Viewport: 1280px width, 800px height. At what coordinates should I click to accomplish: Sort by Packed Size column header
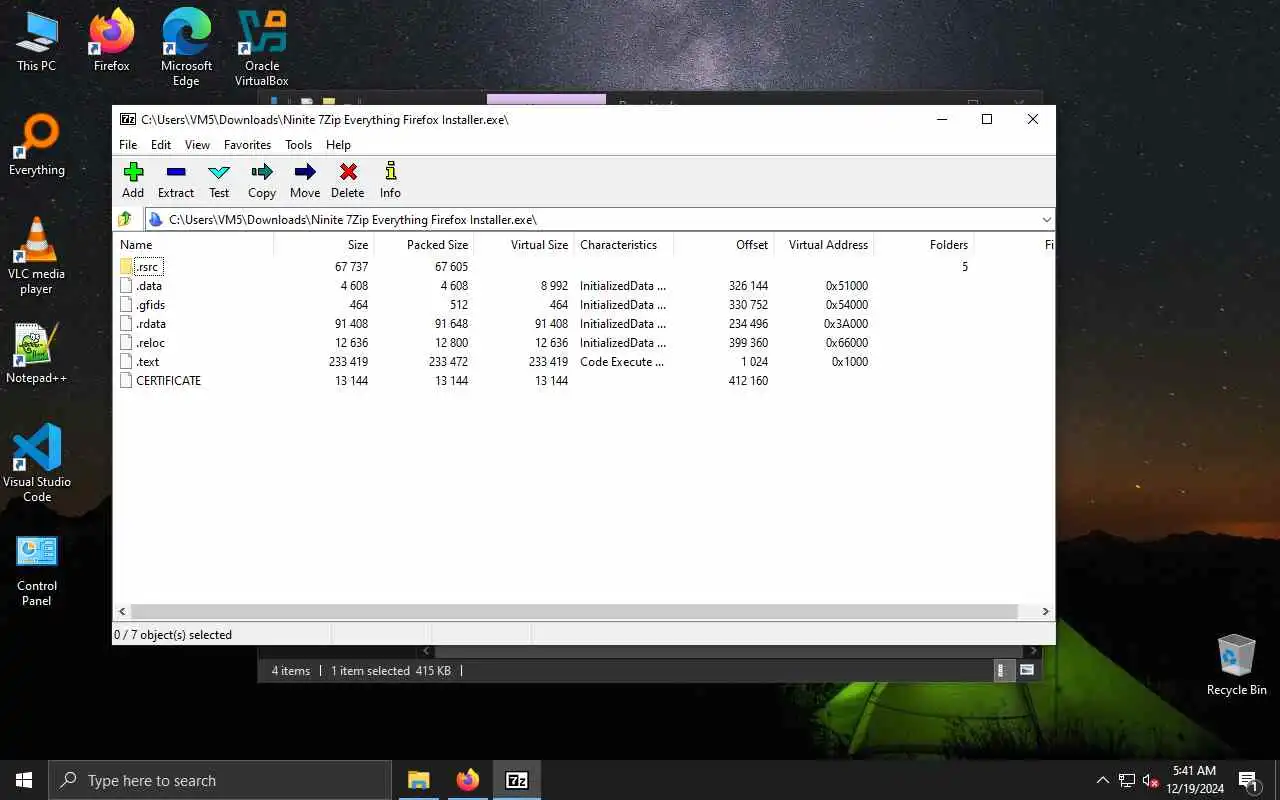tap(423, 244)
